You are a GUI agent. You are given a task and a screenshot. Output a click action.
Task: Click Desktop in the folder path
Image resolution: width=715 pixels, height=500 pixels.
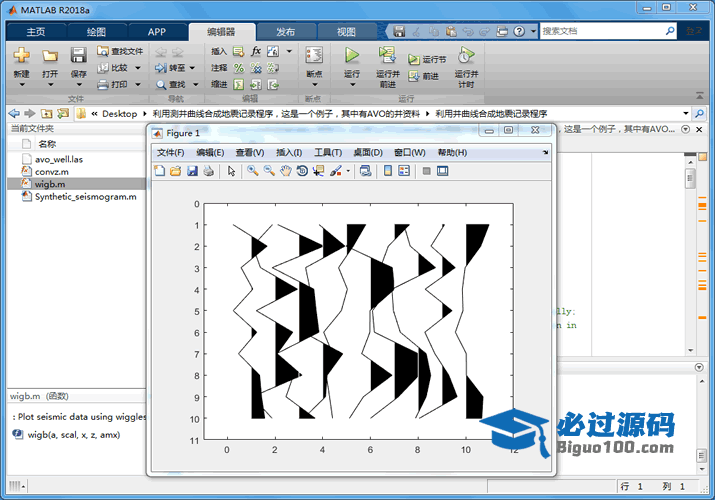point(119,113)
